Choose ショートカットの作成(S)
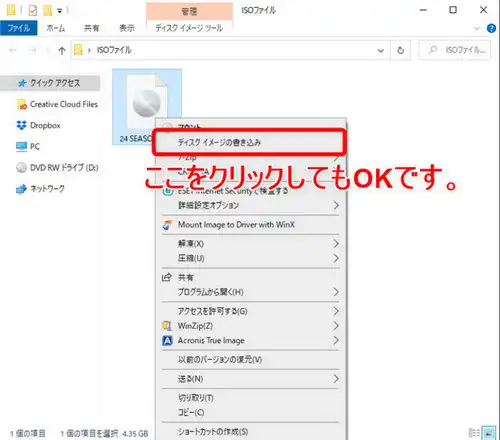500x440 pixels. tap(250, 432)
